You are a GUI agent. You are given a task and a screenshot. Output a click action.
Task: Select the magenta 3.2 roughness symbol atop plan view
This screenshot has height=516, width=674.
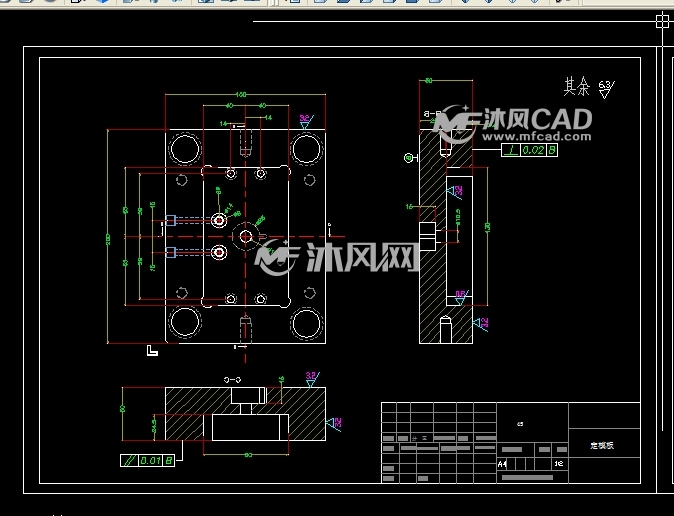tap(306, 121)
